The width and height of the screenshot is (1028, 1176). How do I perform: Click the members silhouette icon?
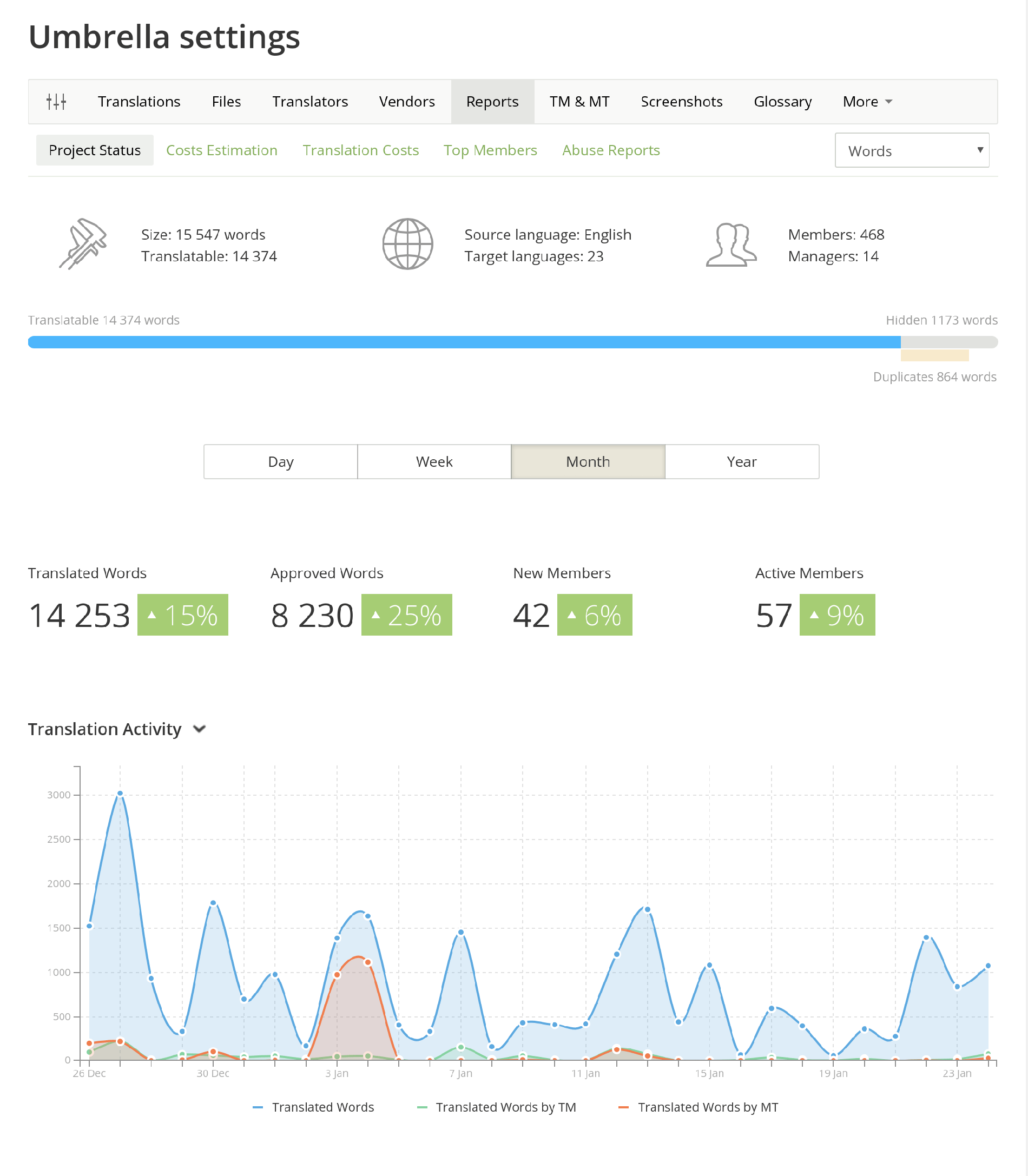coord(731,243)
